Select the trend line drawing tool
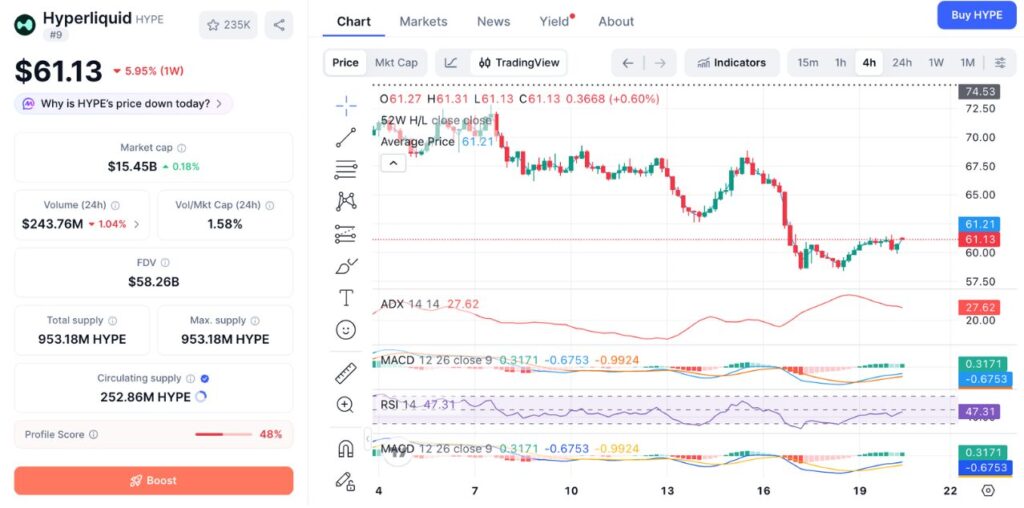 pyautogui.click(x=346, y=137)
